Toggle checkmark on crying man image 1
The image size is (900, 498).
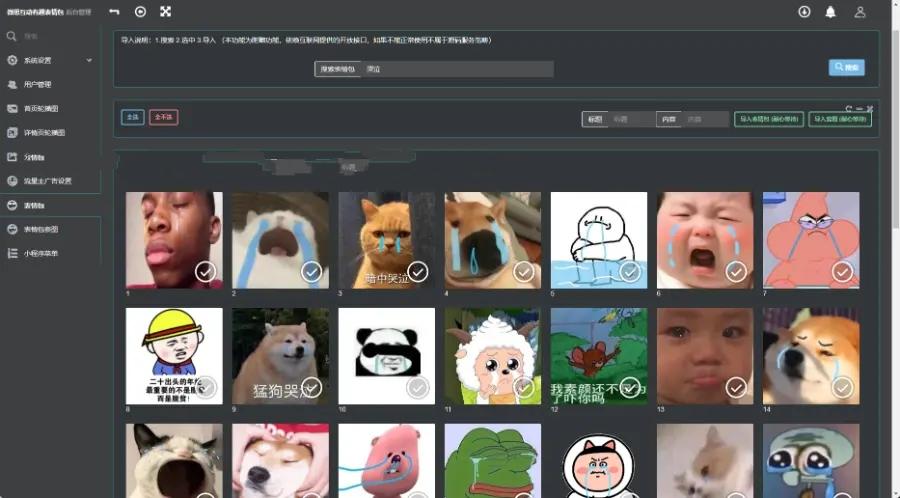coord(205,271)
